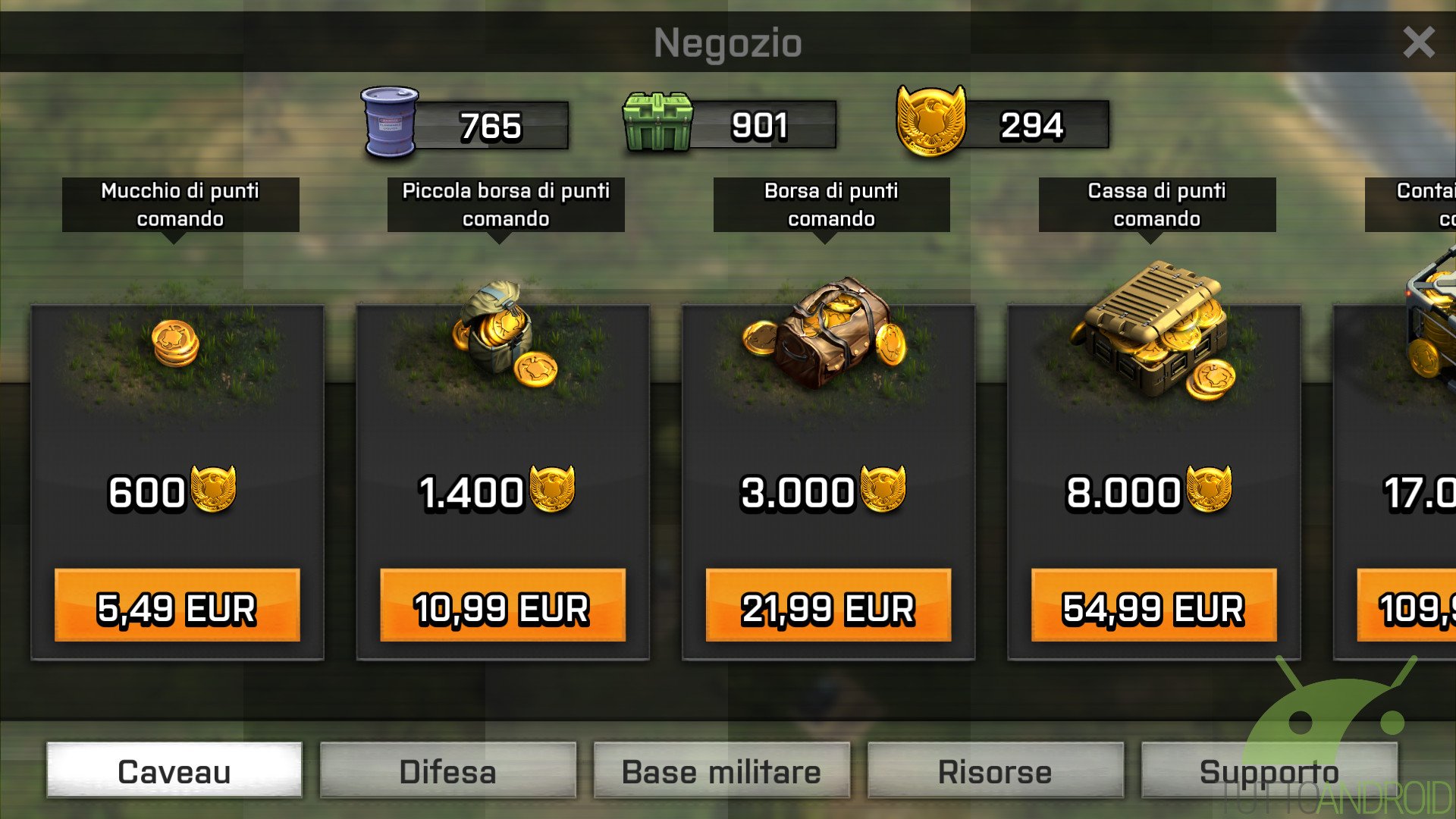This screenshot has width=1456, height=819.
Task: Select the brown duffel bag of coins
Action: click(x=824, y=332)
